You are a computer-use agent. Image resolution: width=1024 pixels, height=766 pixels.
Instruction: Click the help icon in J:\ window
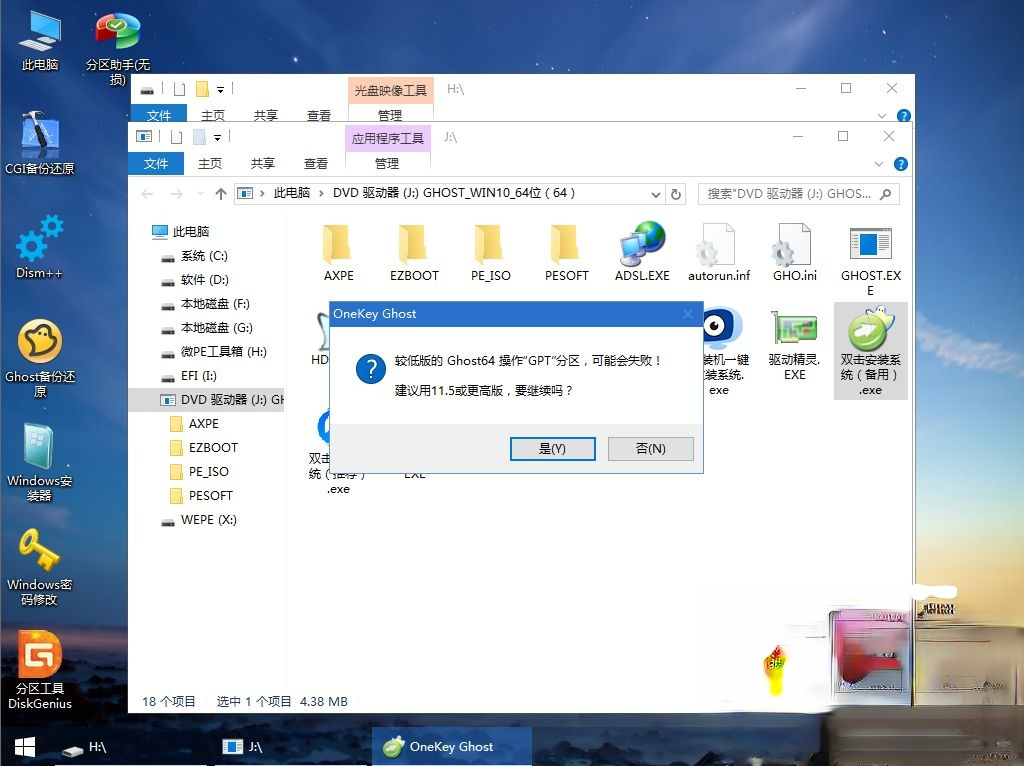901,164
